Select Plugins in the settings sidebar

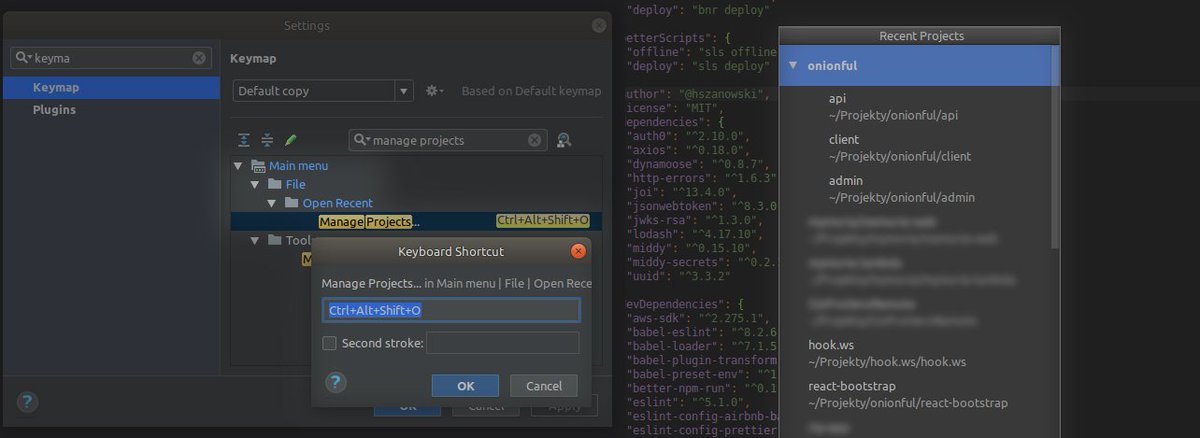111,109
